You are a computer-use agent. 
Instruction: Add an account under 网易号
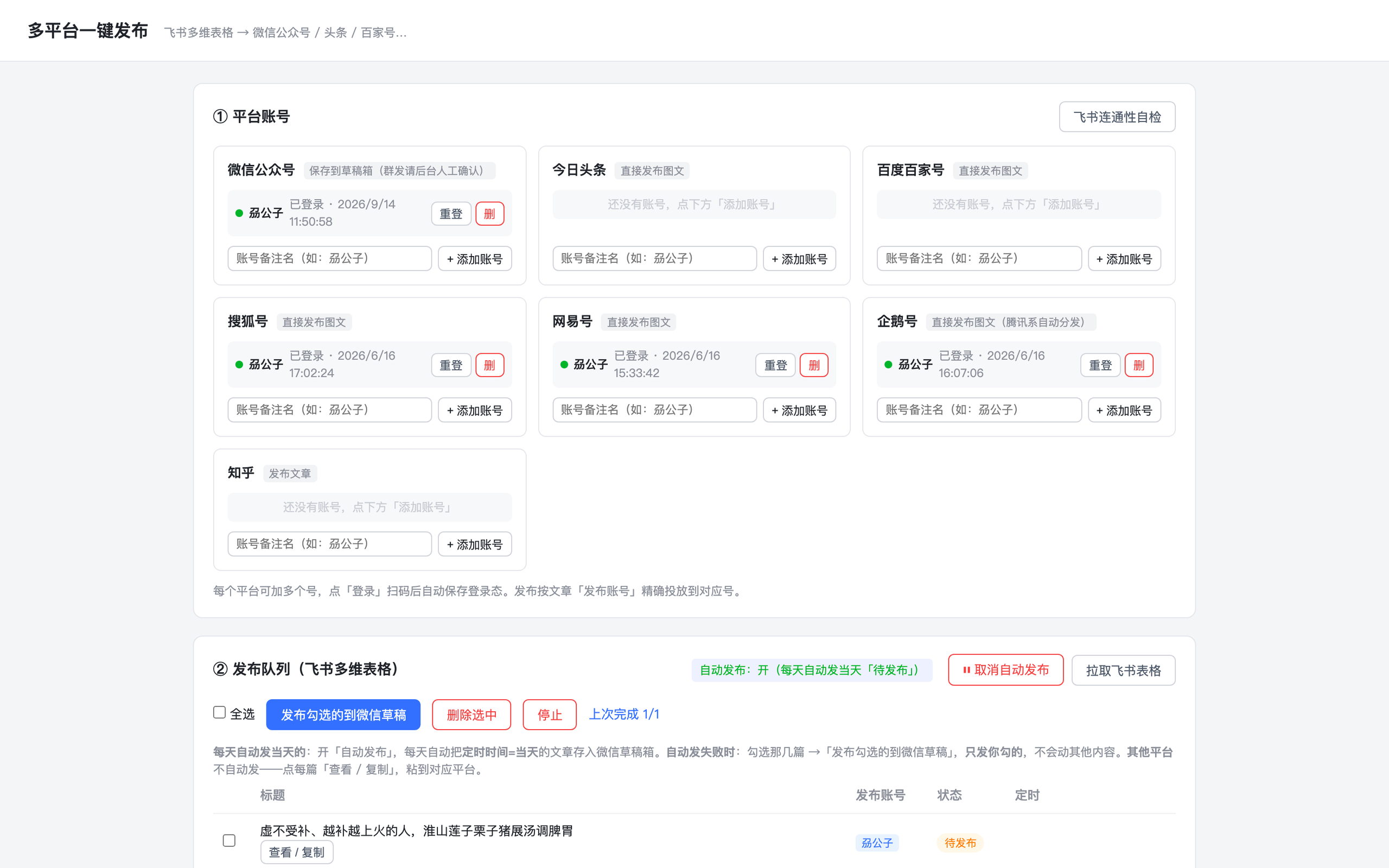800,410
